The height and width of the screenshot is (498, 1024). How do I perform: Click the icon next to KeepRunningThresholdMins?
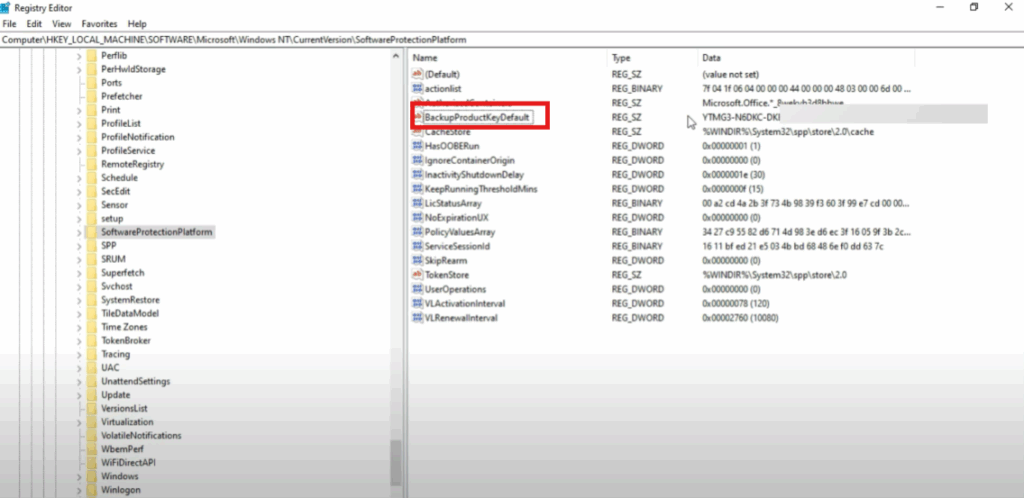(x=417, y=189)
